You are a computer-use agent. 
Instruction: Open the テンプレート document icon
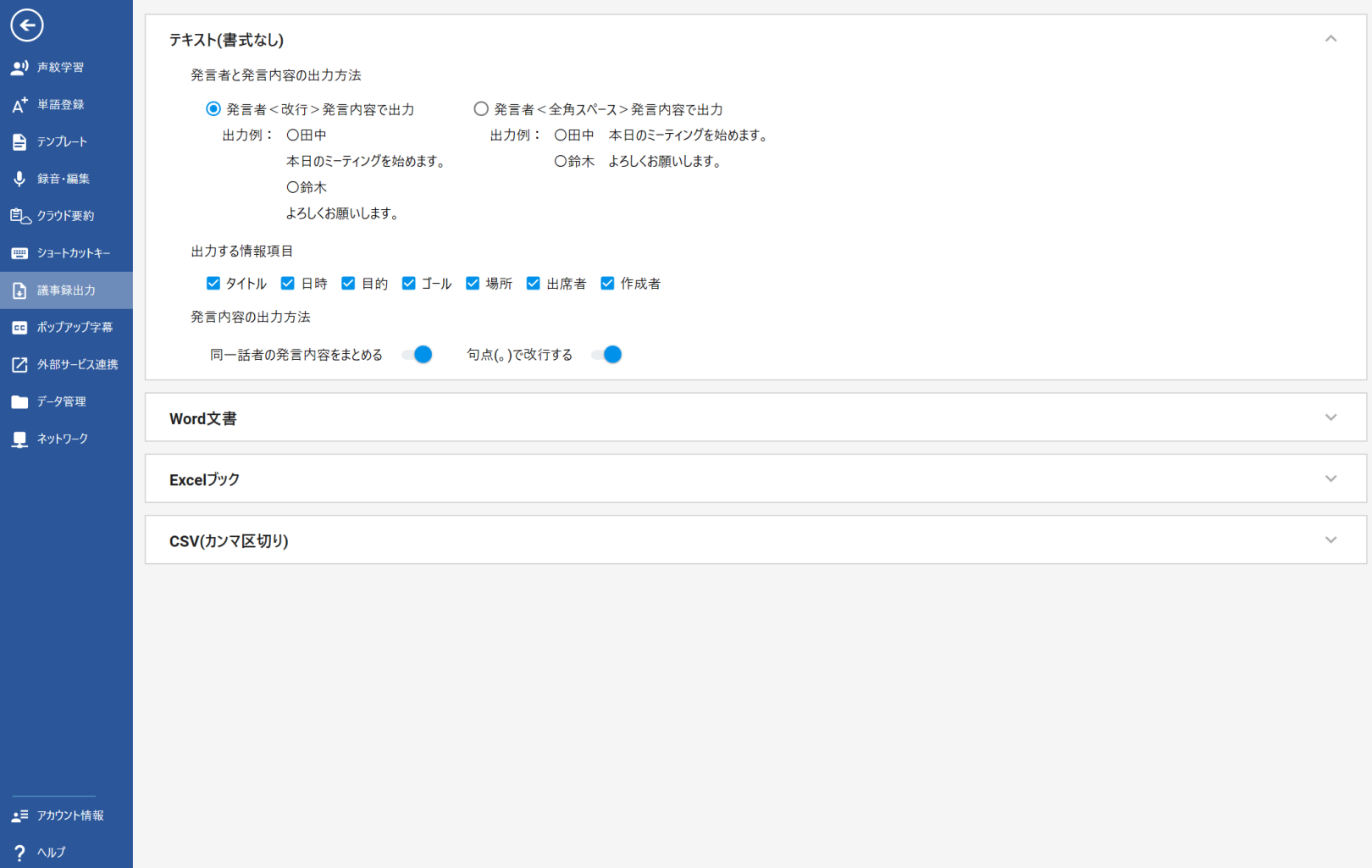tap(19, 142)
